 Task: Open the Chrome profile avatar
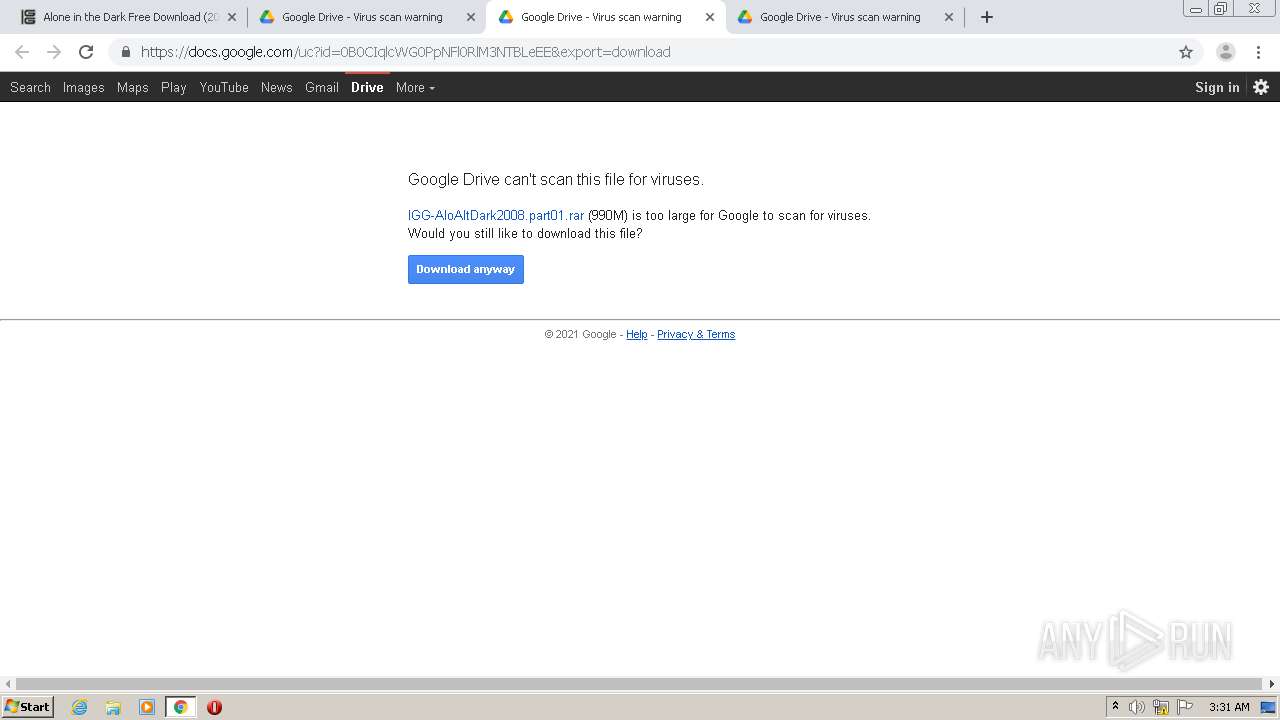click(x=1226, y=52)
